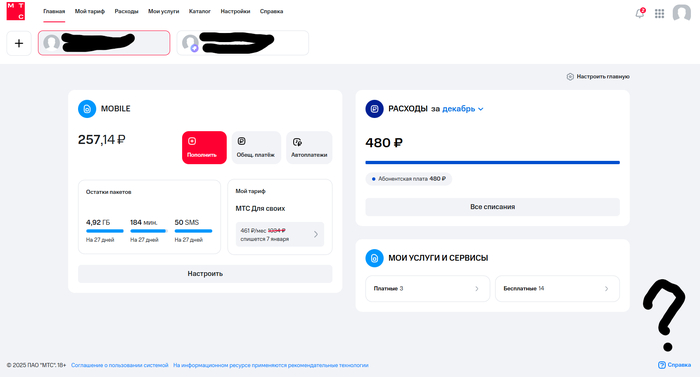700x377 pixels.
Task: Click the Настроить главную link text
Action: tap(603, 77)
